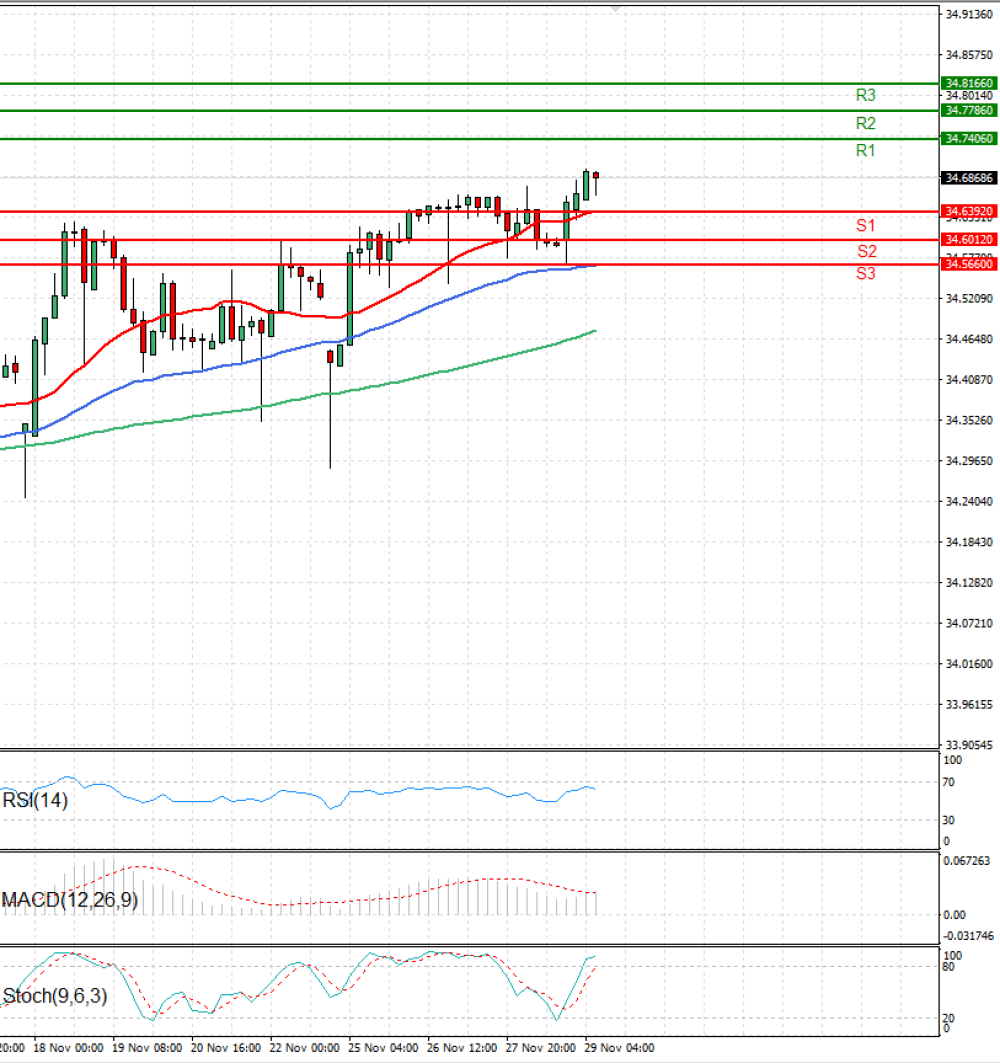This screenshot has height=1063, width=1000.
Task: Click the 33.90545 price axis value
Action: [969, 745]
